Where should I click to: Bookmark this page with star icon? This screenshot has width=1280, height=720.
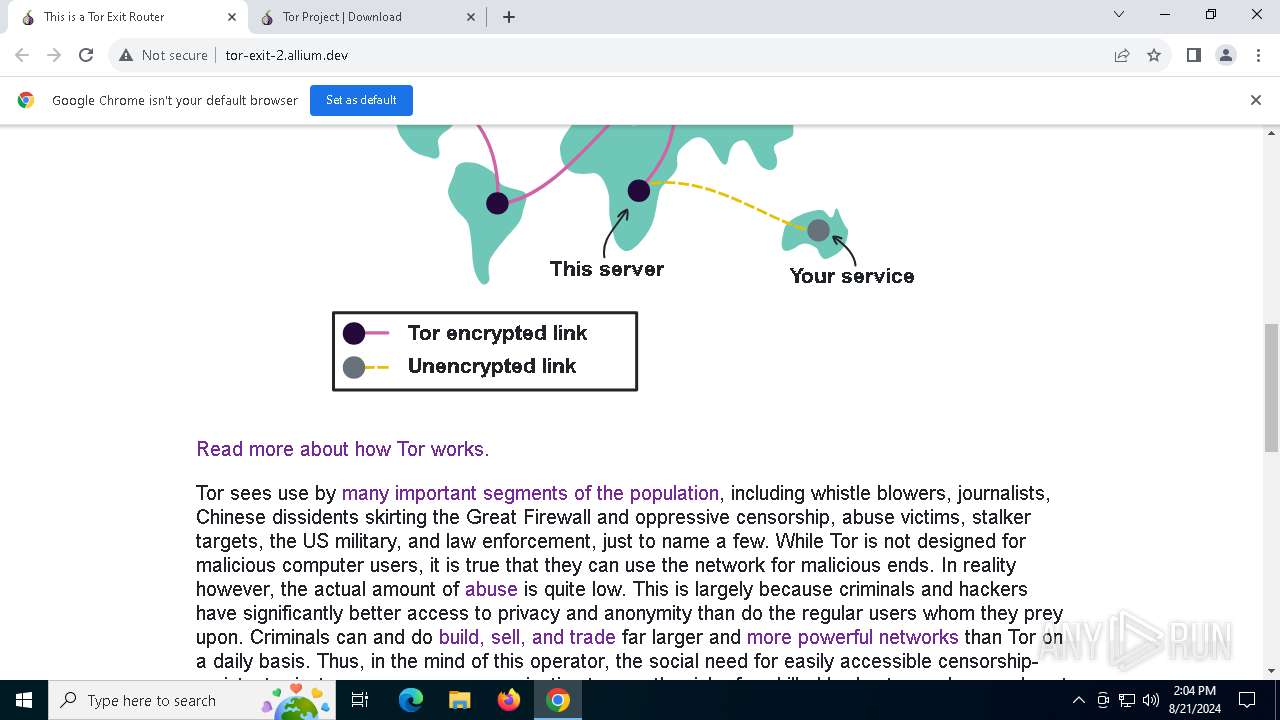[x=1154, y=55]
